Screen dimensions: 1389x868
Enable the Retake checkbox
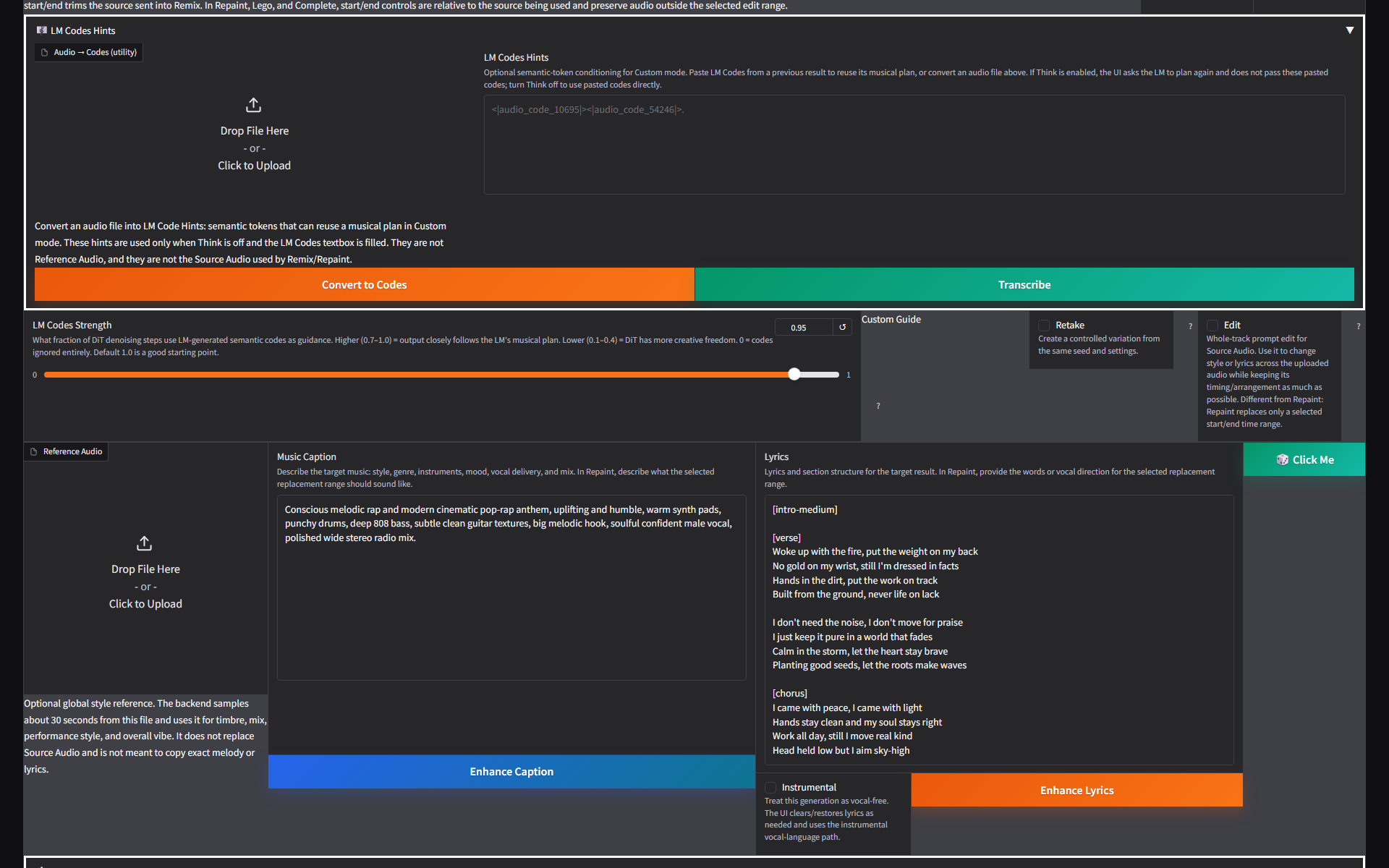pyautogui.click(x=1044, y=325)
